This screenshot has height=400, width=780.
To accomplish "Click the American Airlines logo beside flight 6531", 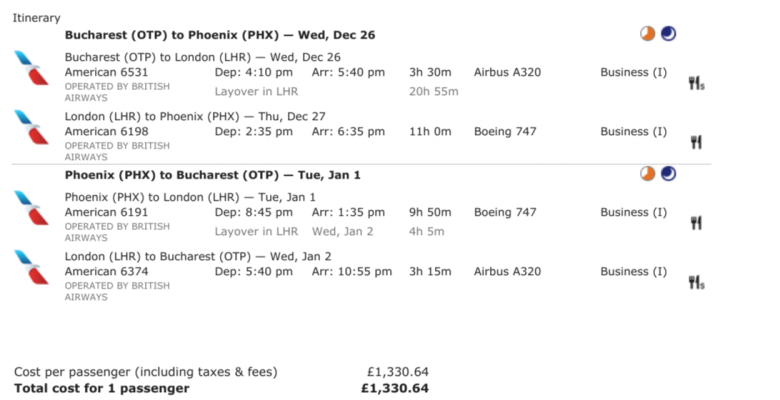I will [31, 68].
